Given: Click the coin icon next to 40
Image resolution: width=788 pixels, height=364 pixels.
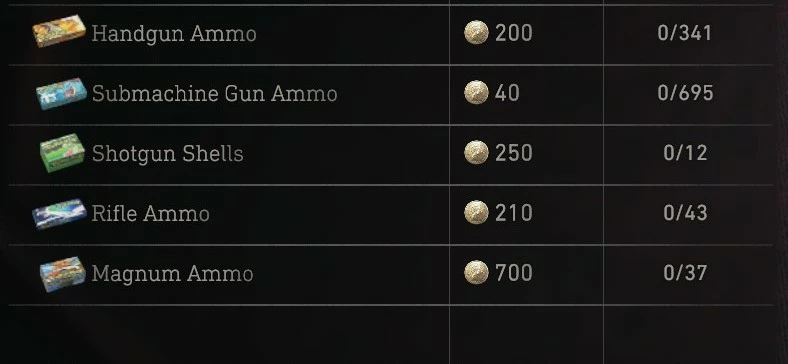Looking at the screenshot, I should 476,93.
